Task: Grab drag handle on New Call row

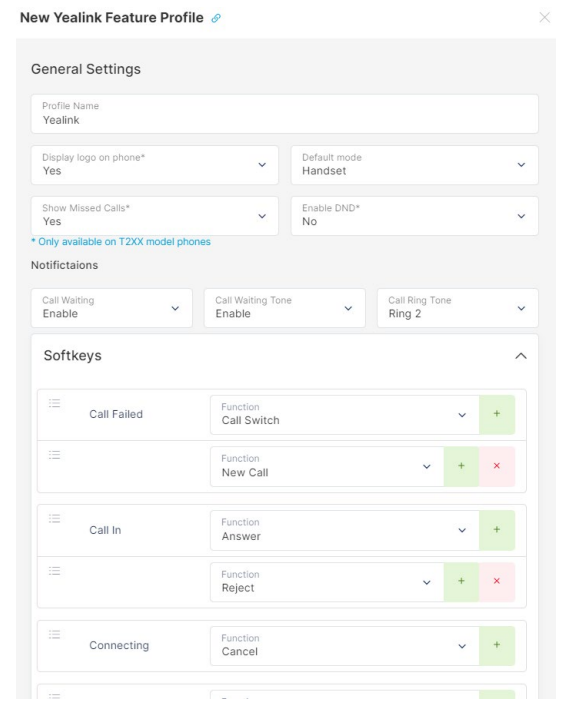Action: [x=55, y=455]
